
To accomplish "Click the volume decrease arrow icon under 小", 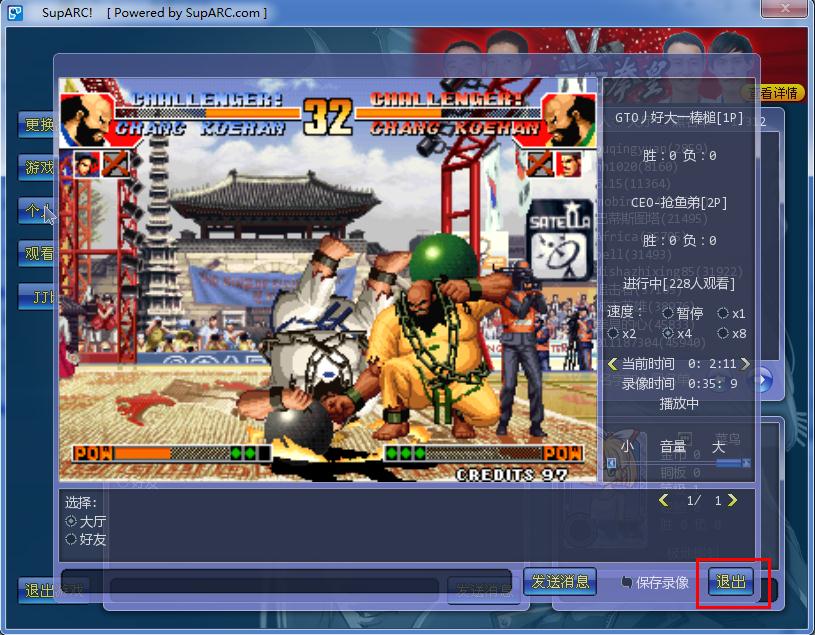I will [x=612, y=463].
